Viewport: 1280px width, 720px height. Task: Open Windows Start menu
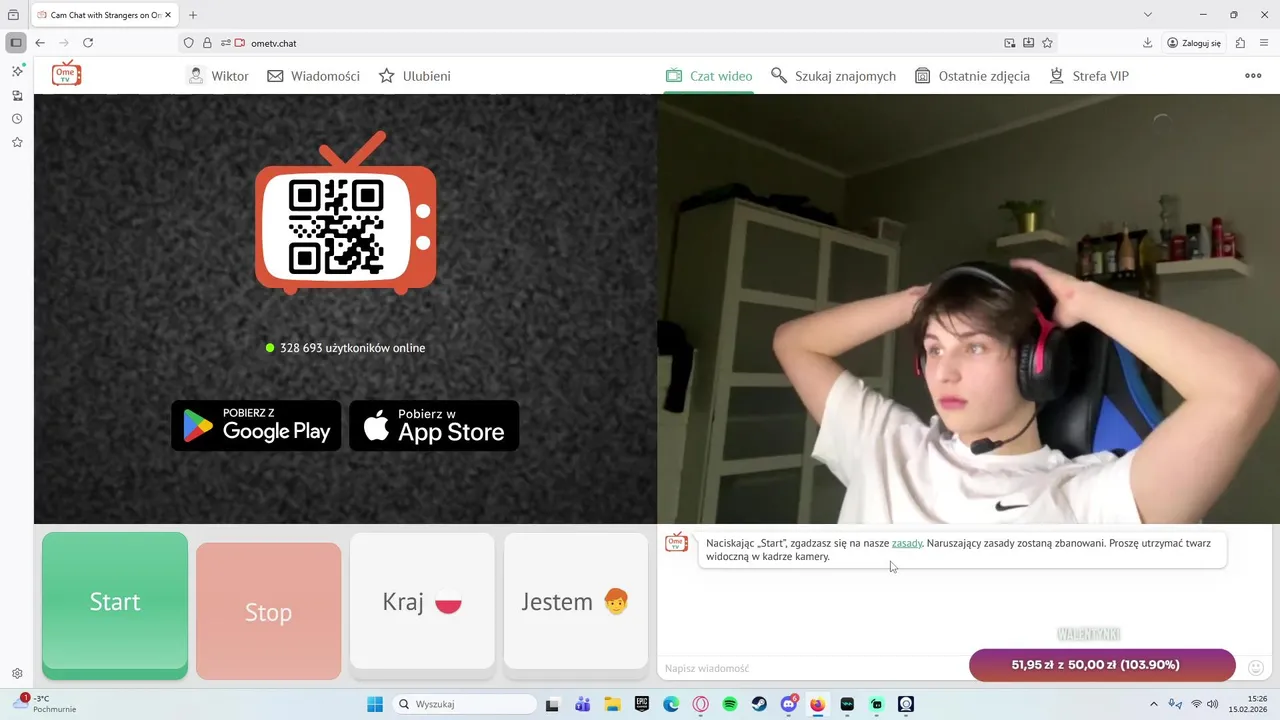pyautogui.click(x=375, y=704)
